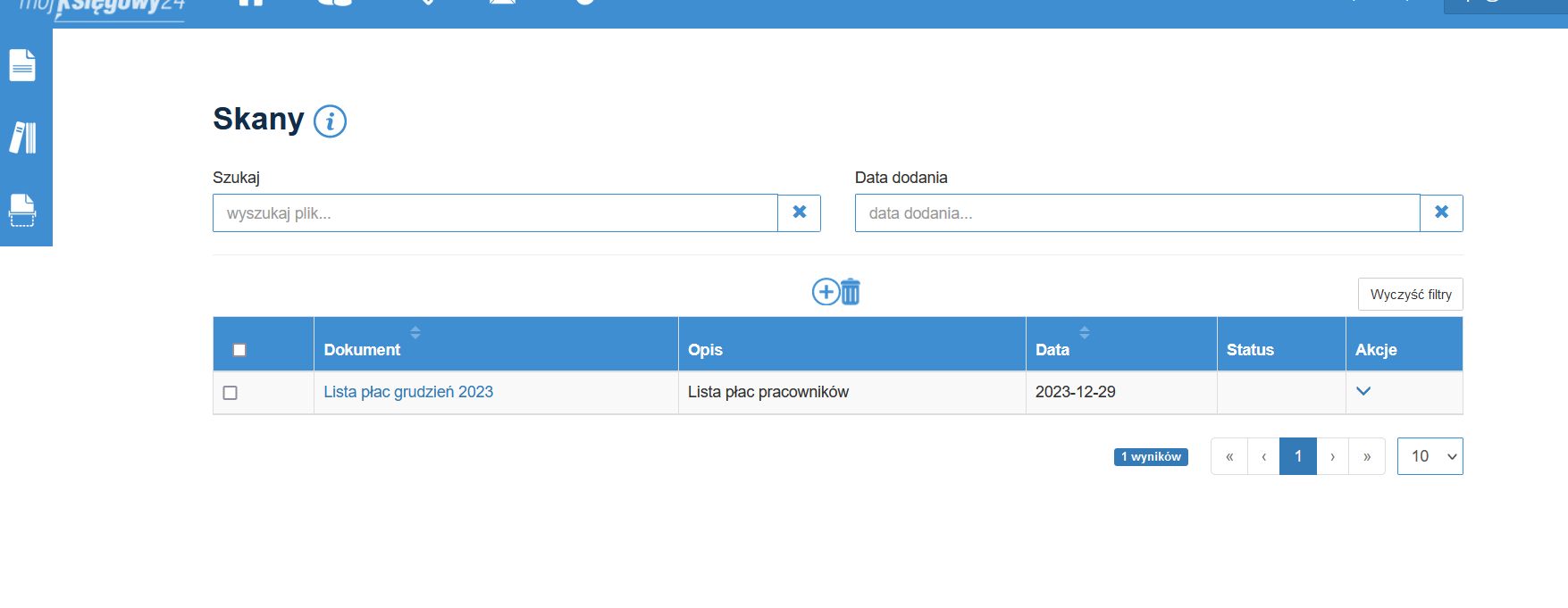The height and width of the screenshot is (608, 1568).
Task: Toggle the select-all checkbox in table header
Action: (x=239, y=350)
